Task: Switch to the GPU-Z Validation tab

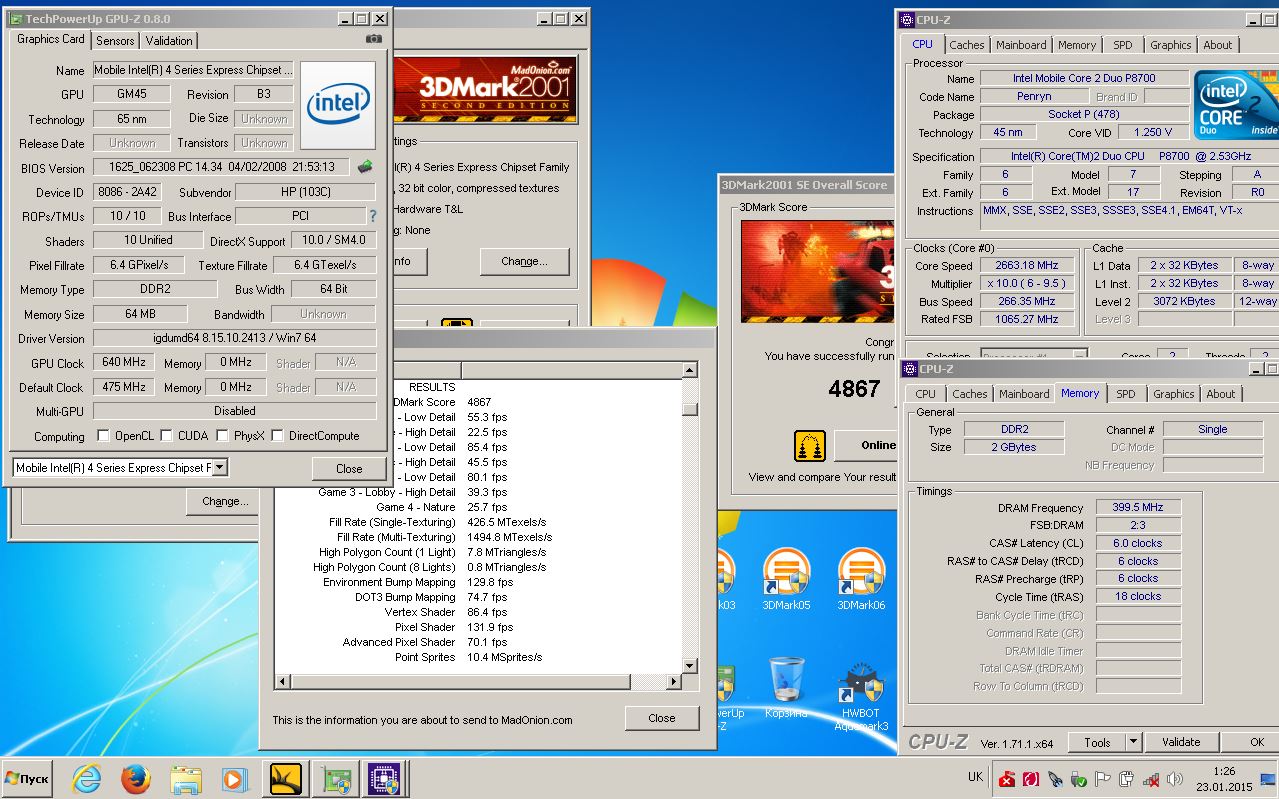Action: [x=169, y=40]
